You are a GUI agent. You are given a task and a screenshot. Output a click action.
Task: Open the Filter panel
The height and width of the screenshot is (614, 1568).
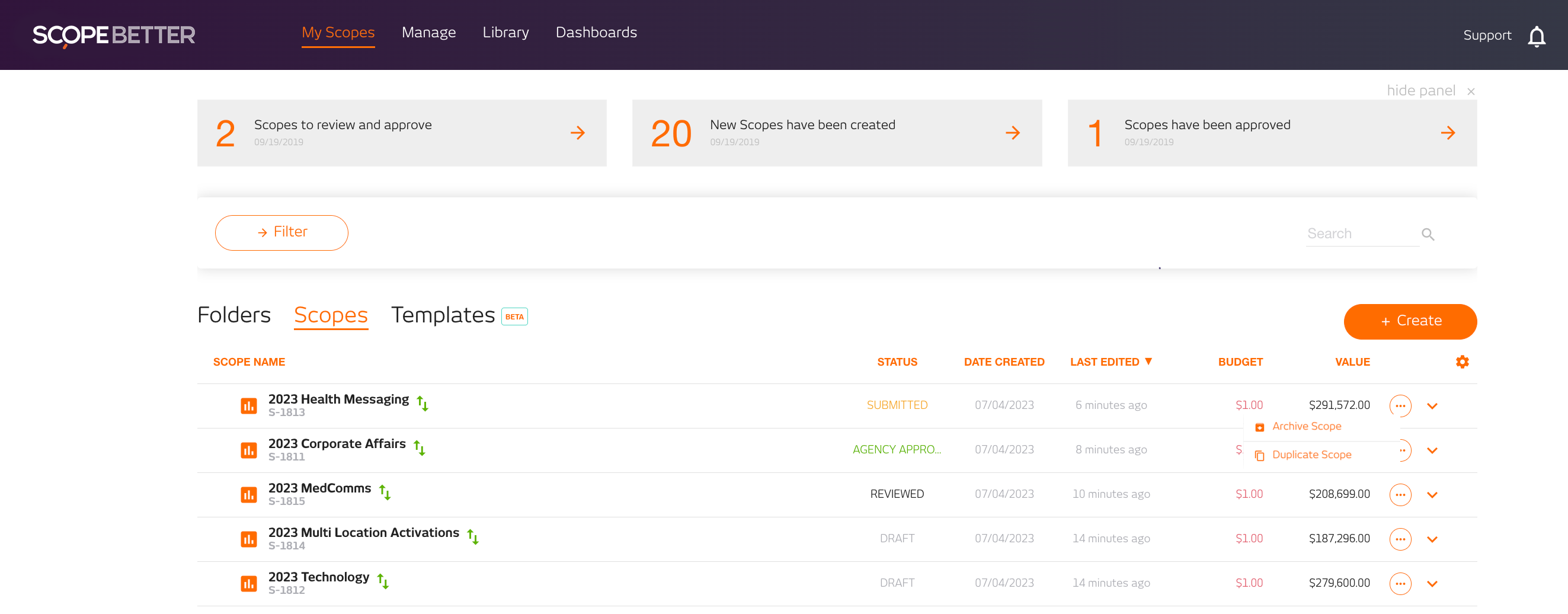281,232
